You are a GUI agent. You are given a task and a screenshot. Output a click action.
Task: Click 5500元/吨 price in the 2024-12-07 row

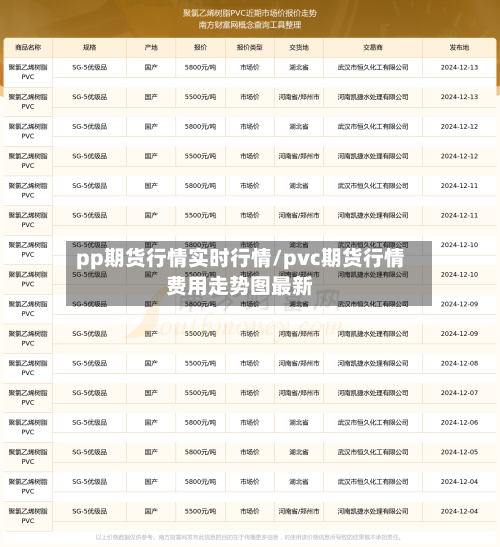pos(200,393)
